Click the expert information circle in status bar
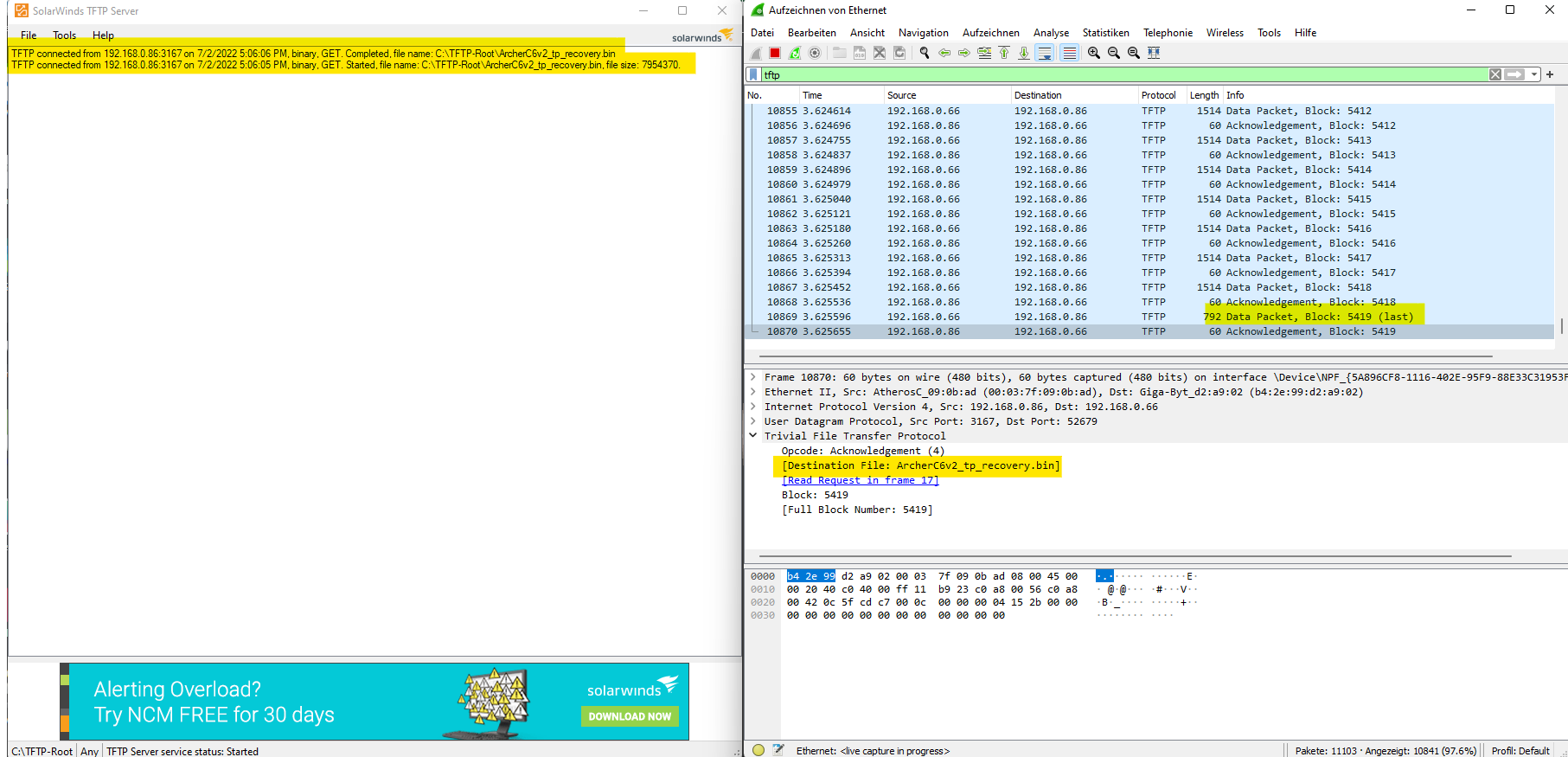The height and width of the screenshot is (757, 1568). click(x=758, y=750)
